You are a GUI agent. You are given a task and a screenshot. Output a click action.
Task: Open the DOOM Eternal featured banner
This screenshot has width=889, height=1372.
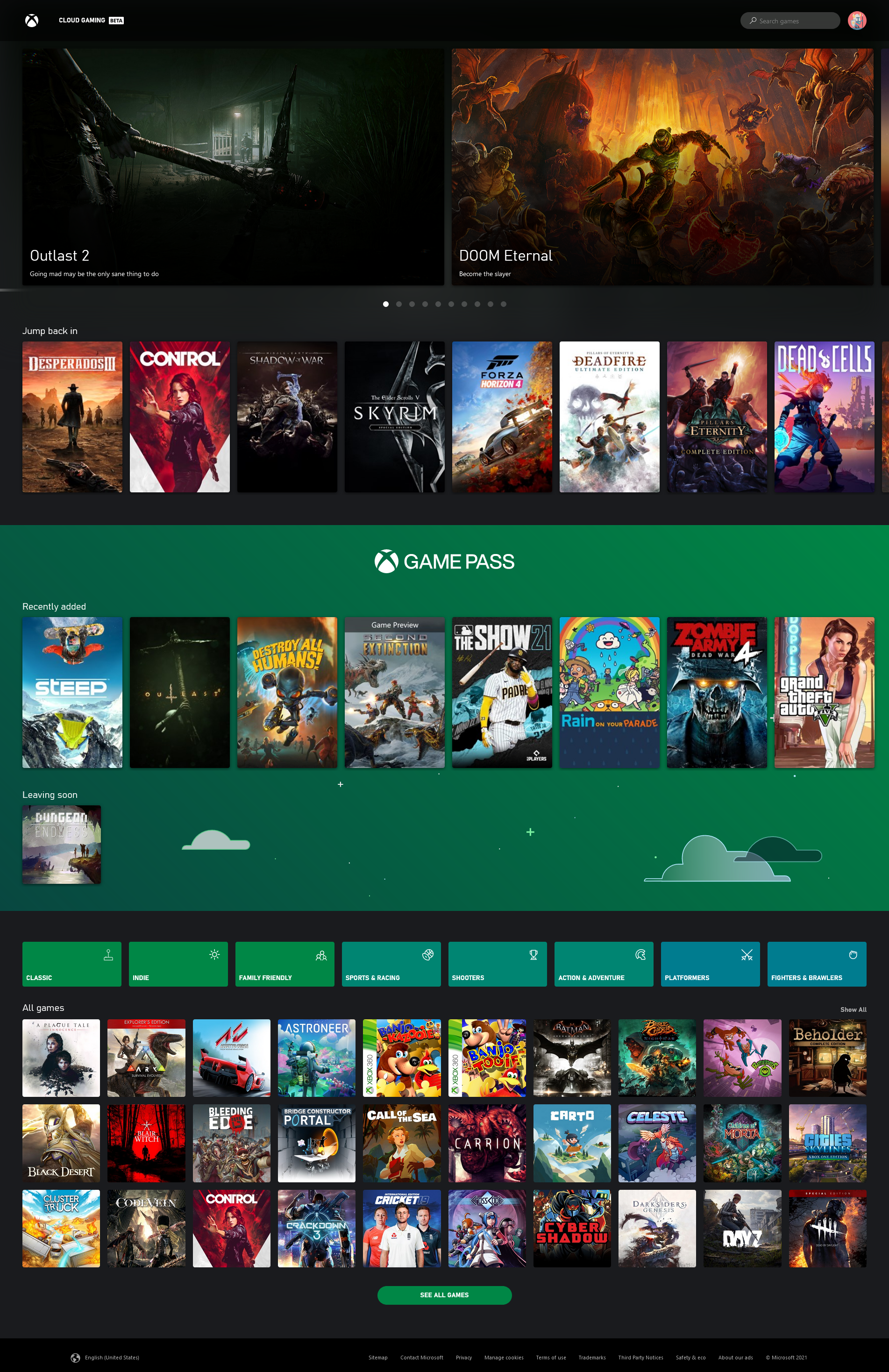662,167
